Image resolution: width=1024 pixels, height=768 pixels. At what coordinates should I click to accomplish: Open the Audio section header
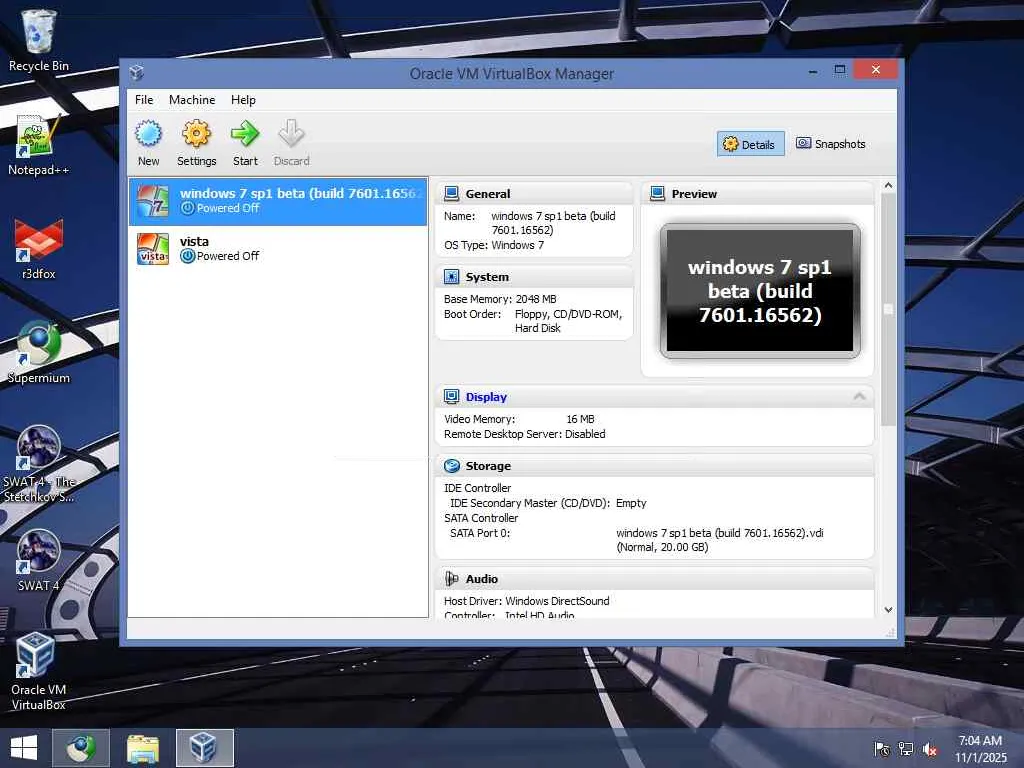pyautogui.click(x=654, y=579)
